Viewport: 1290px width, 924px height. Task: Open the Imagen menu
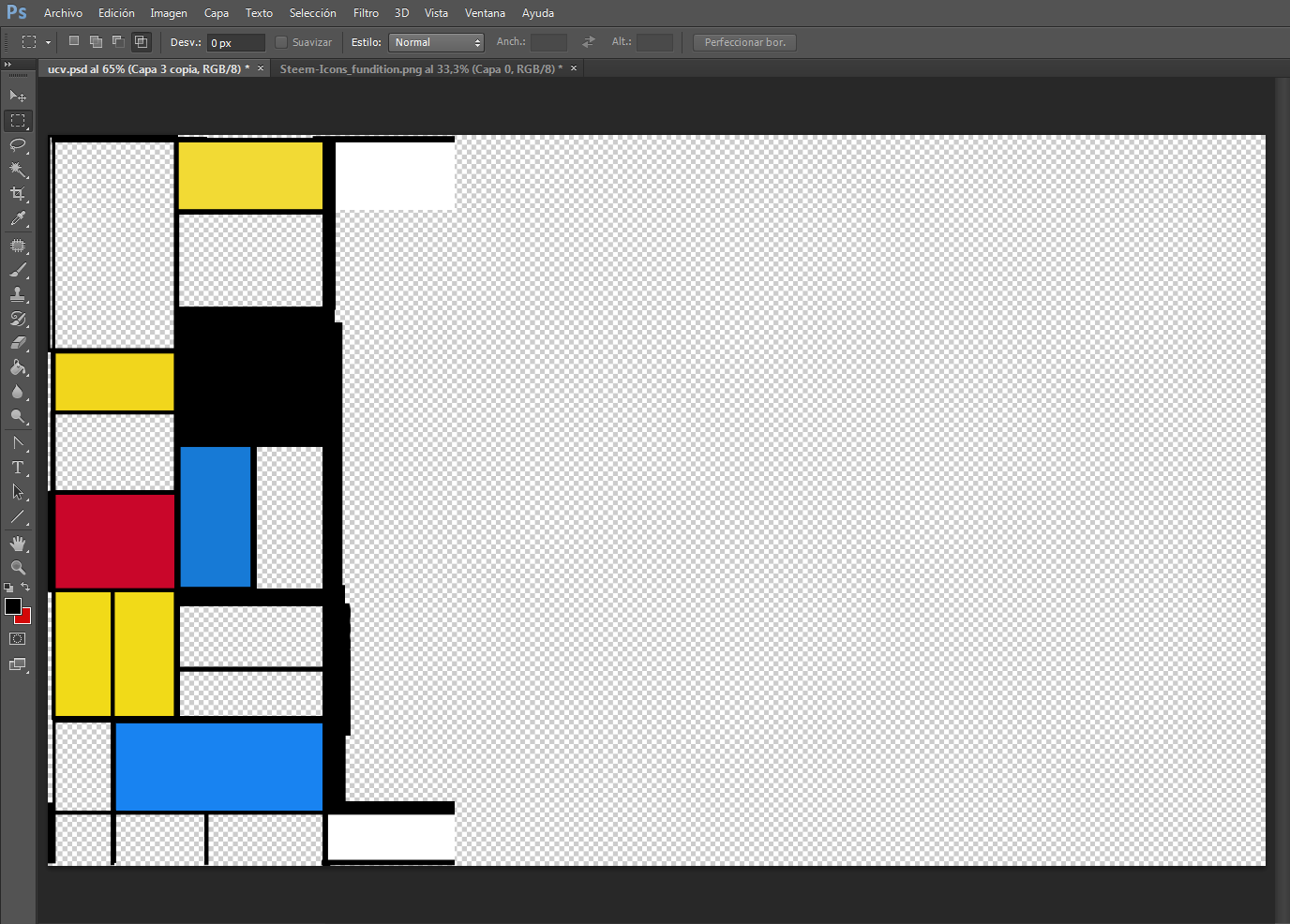[x=169, y=13]
